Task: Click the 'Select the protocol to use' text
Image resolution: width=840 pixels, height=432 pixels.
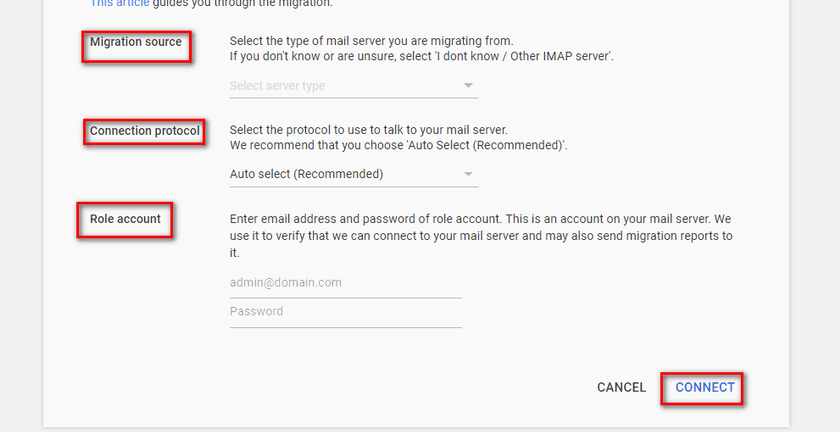Action: pos(368,130)
